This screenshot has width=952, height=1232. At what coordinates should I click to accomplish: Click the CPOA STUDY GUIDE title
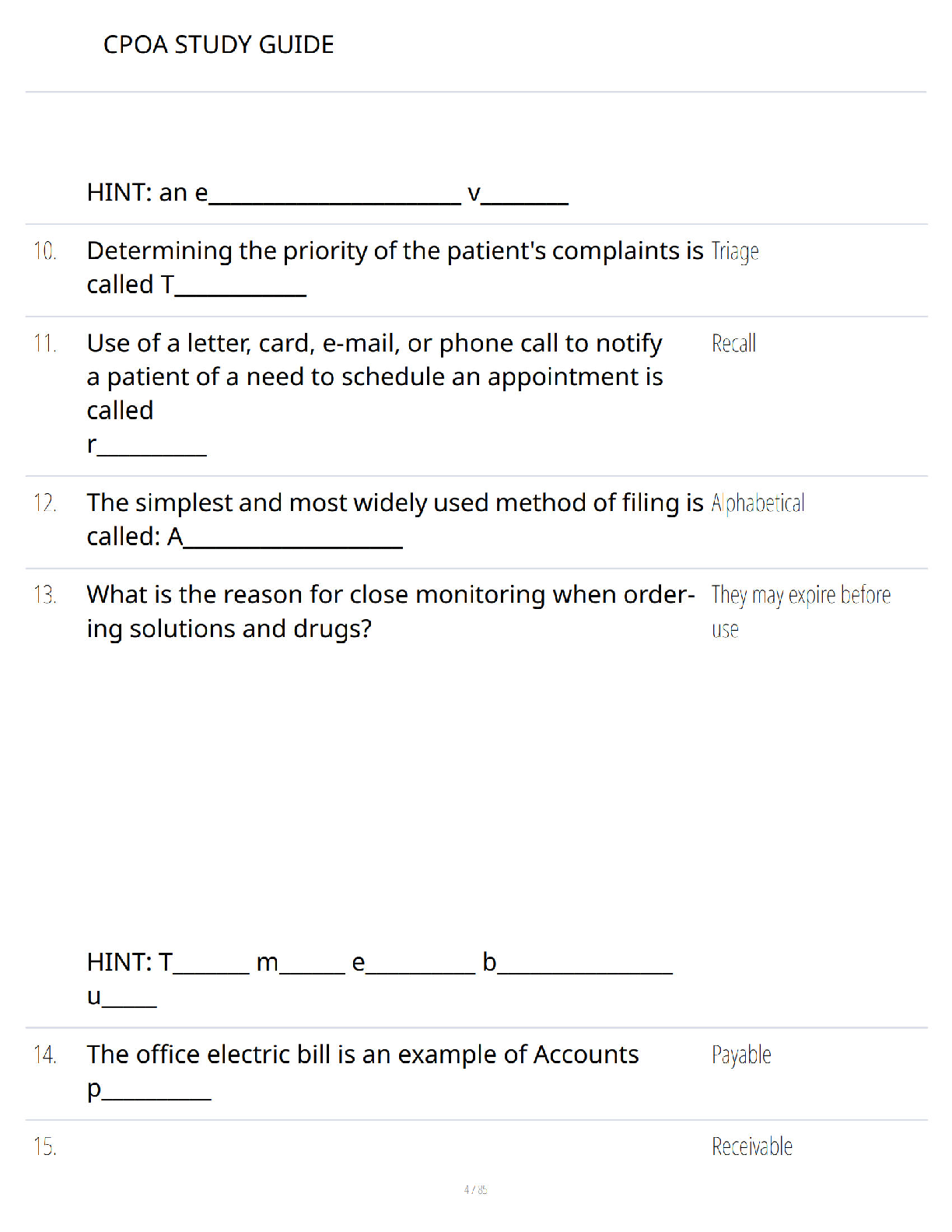coord(219,44)
